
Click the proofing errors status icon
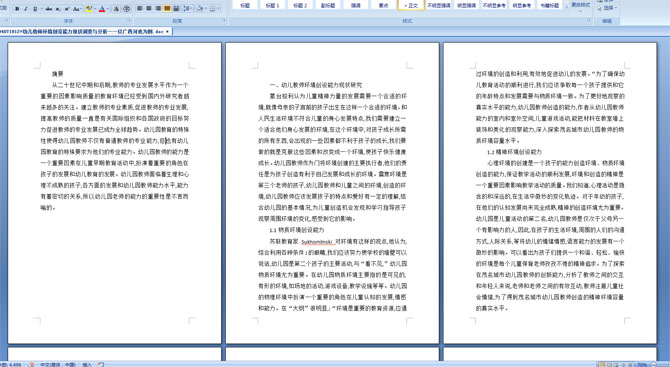tap(32, 364)
